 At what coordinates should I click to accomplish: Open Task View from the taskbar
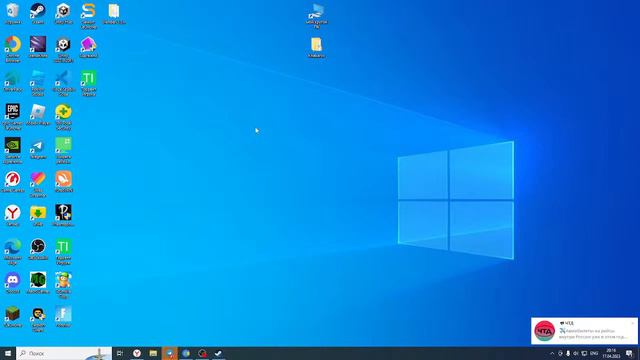(x=120, y=353)
